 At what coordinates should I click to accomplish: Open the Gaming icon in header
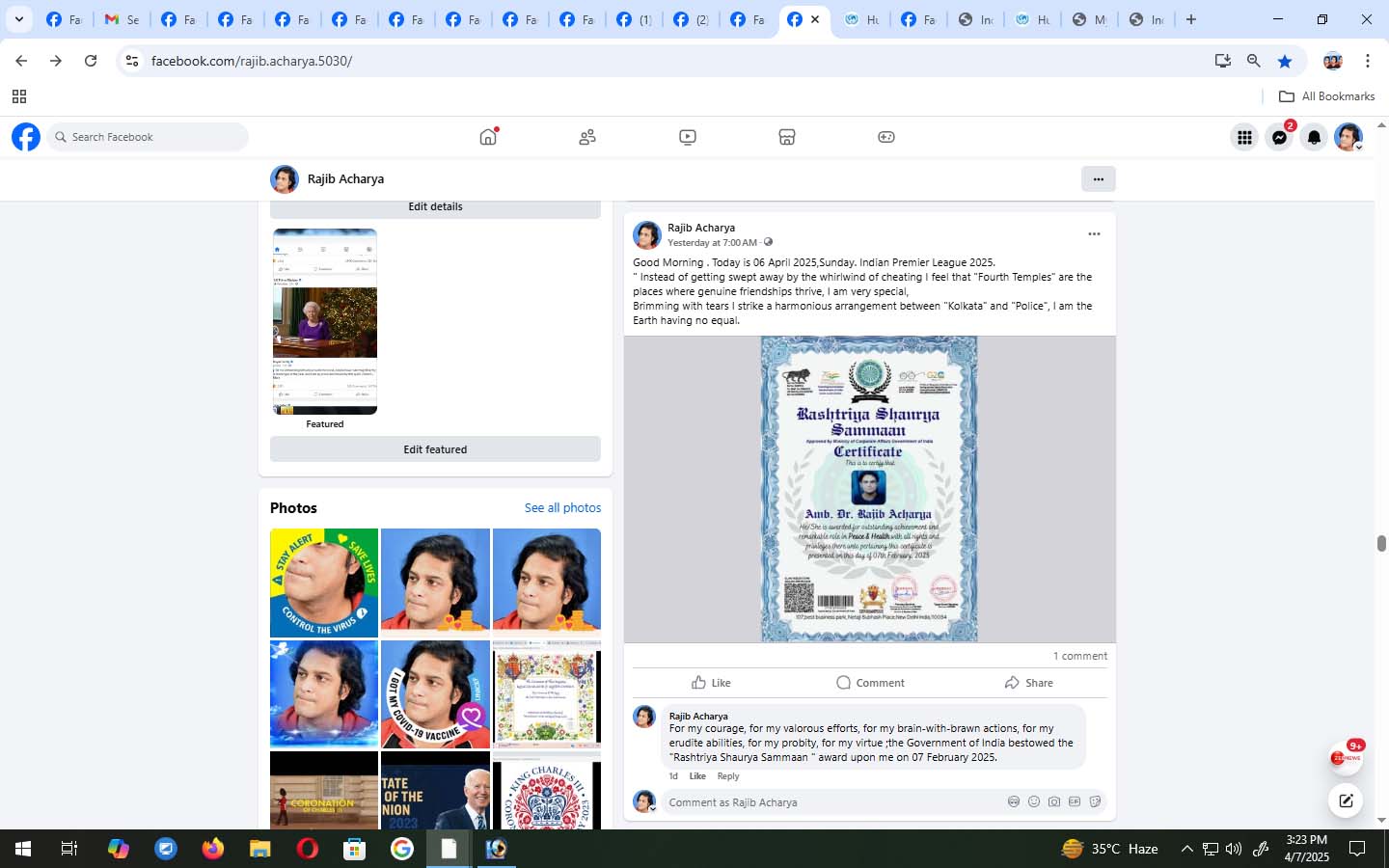pyautogui.click(x=886, y=137)
